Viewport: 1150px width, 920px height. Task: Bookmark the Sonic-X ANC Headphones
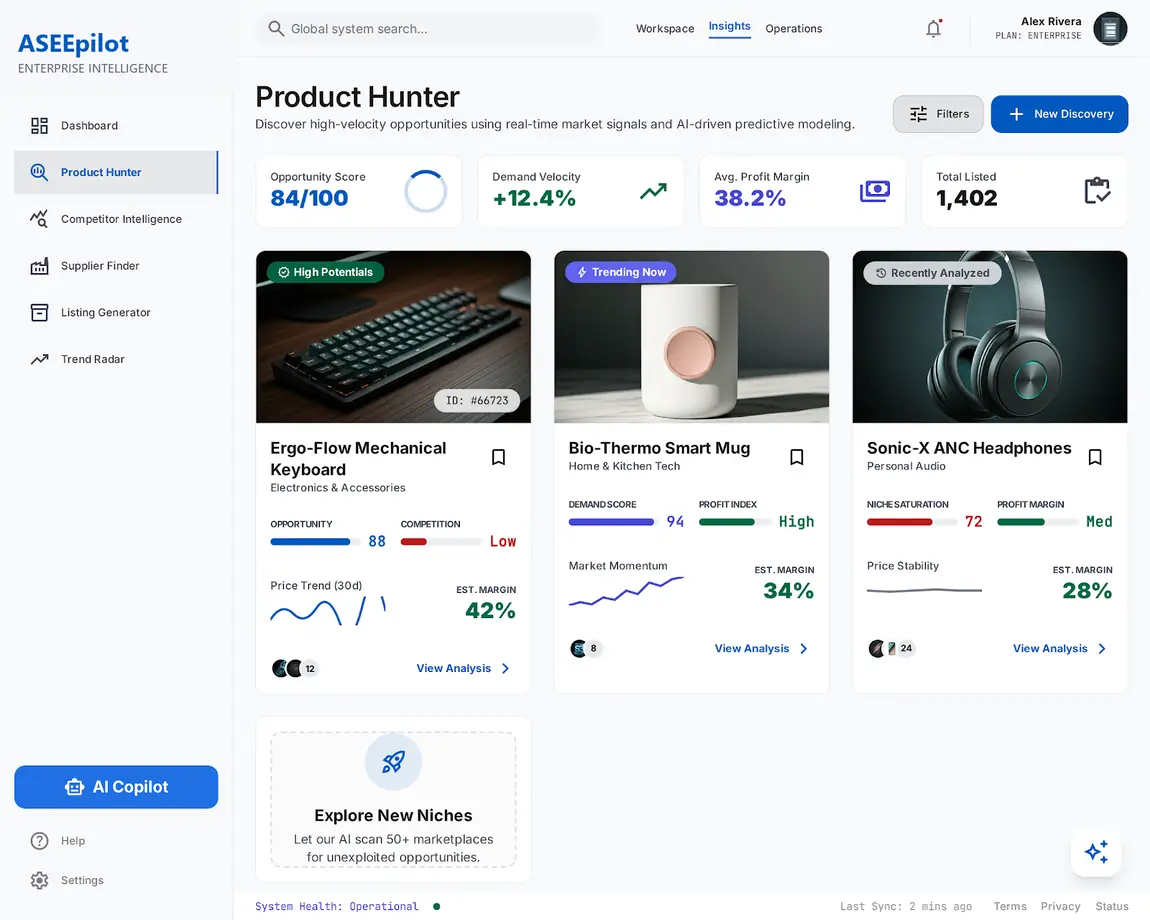coord(1095,457)
